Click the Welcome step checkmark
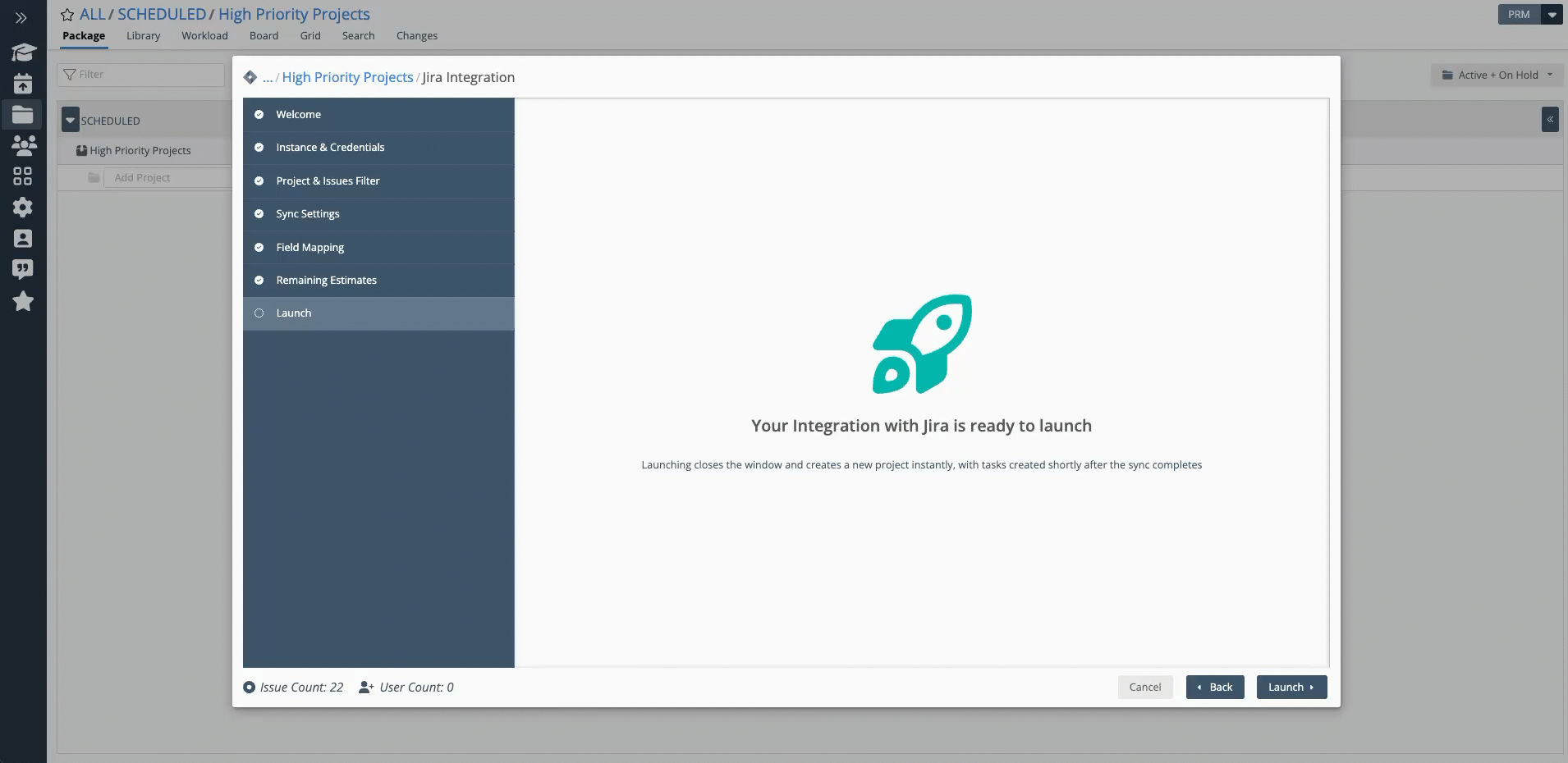The image size is (1568, 763). pos(259,115)
